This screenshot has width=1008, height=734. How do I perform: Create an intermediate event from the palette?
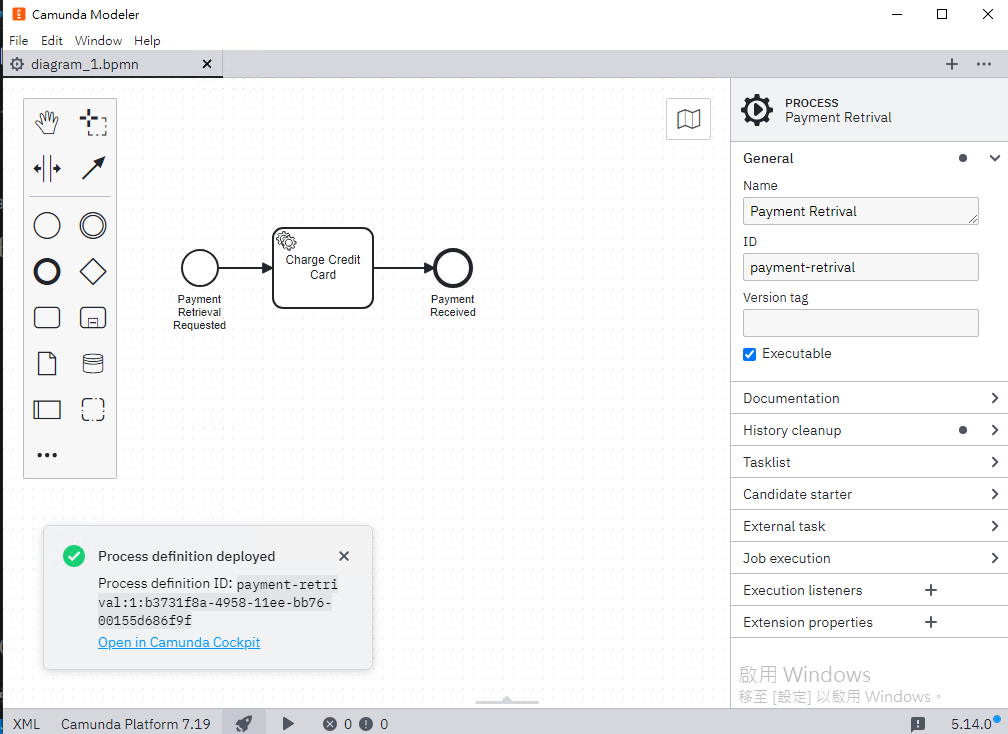click(x=93, y=226)
